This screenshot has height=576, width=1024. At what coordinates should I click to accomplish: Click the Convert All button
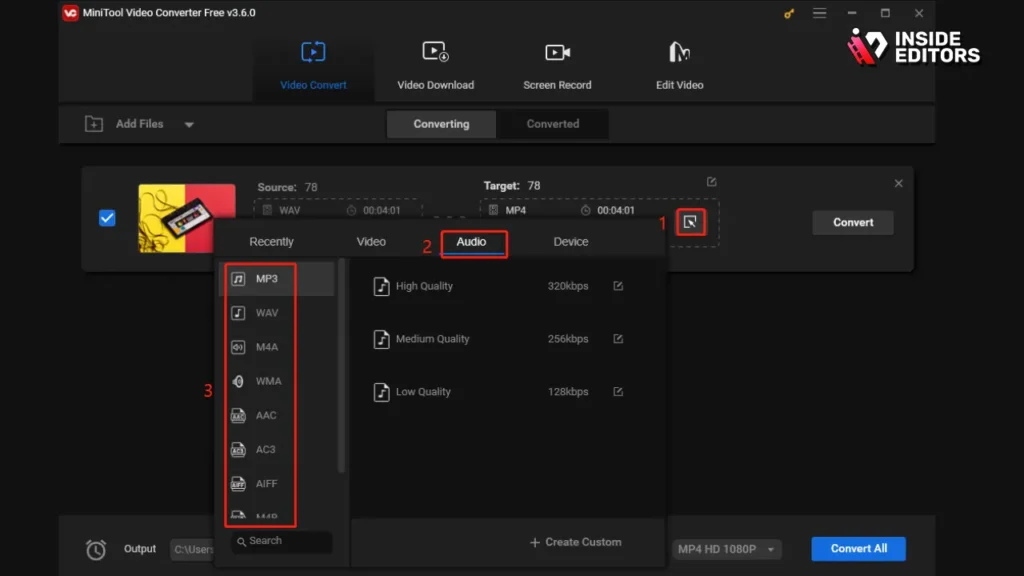pyautogui.click(x=858, y=549)
